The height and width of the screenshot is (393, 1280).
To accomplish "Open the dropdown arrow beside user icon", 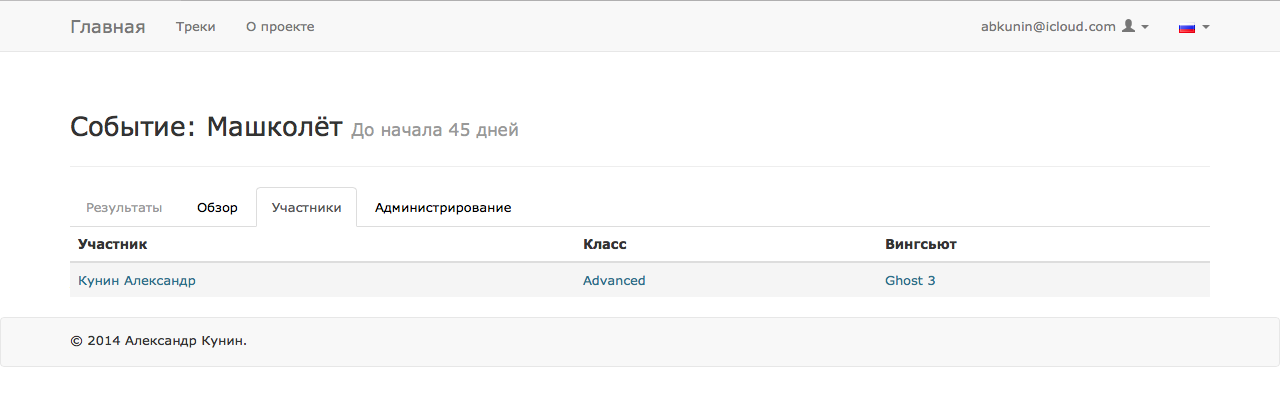I will [1145, 27].
